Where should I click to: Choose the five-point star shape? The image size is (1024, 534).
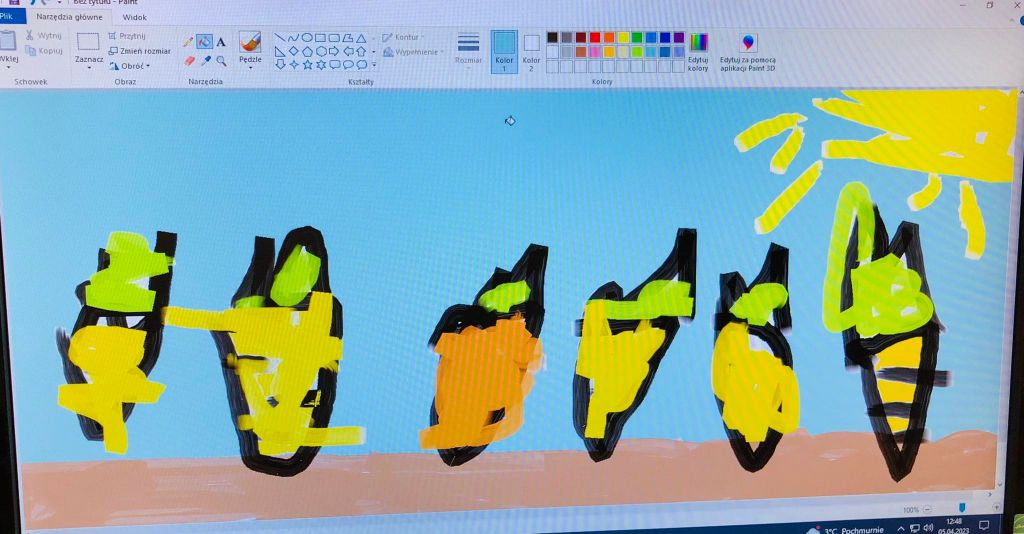pos(308,64)
